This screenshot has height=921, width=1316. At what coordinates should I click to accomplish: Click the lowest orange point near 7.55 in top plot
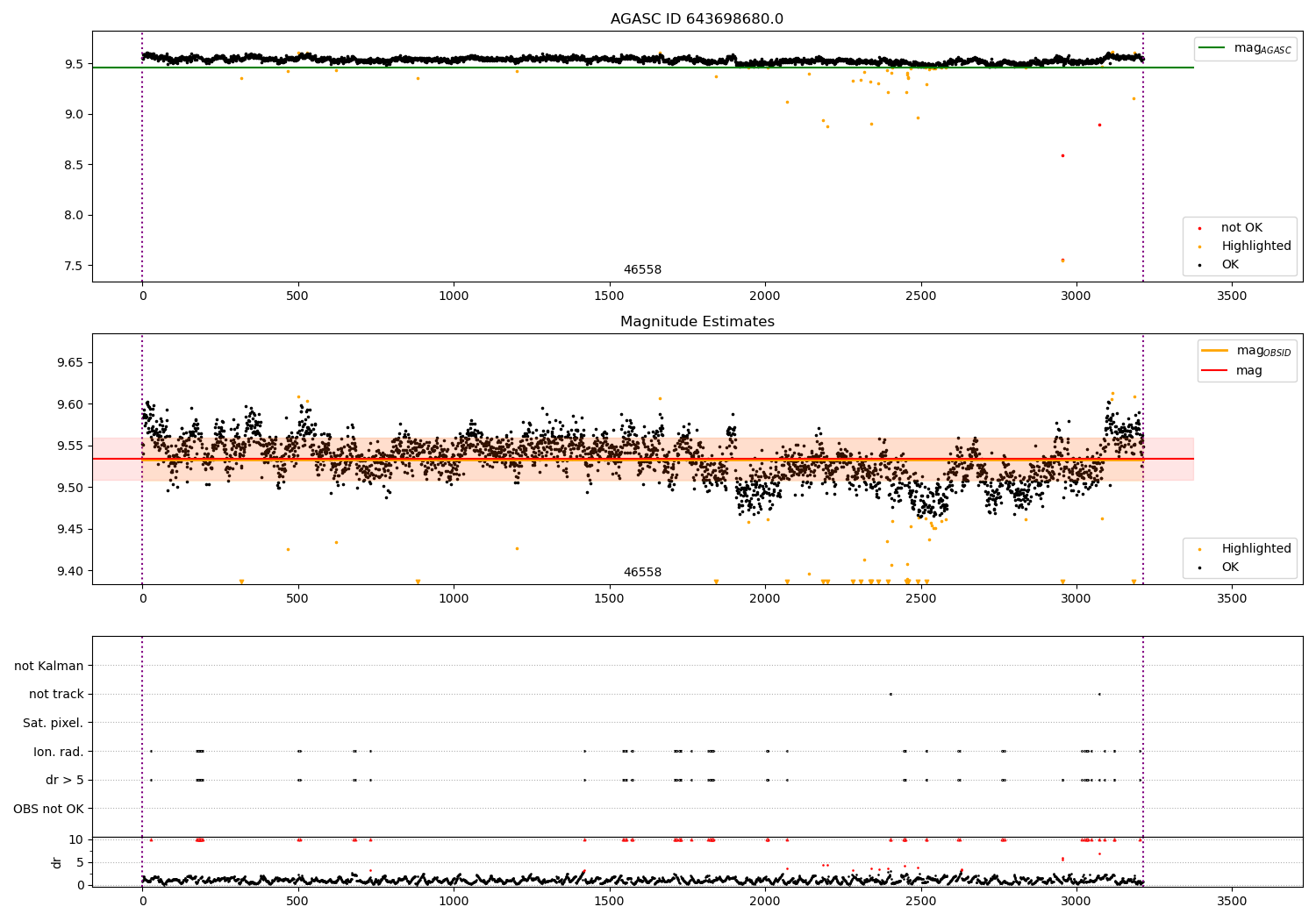(1062, 261)
